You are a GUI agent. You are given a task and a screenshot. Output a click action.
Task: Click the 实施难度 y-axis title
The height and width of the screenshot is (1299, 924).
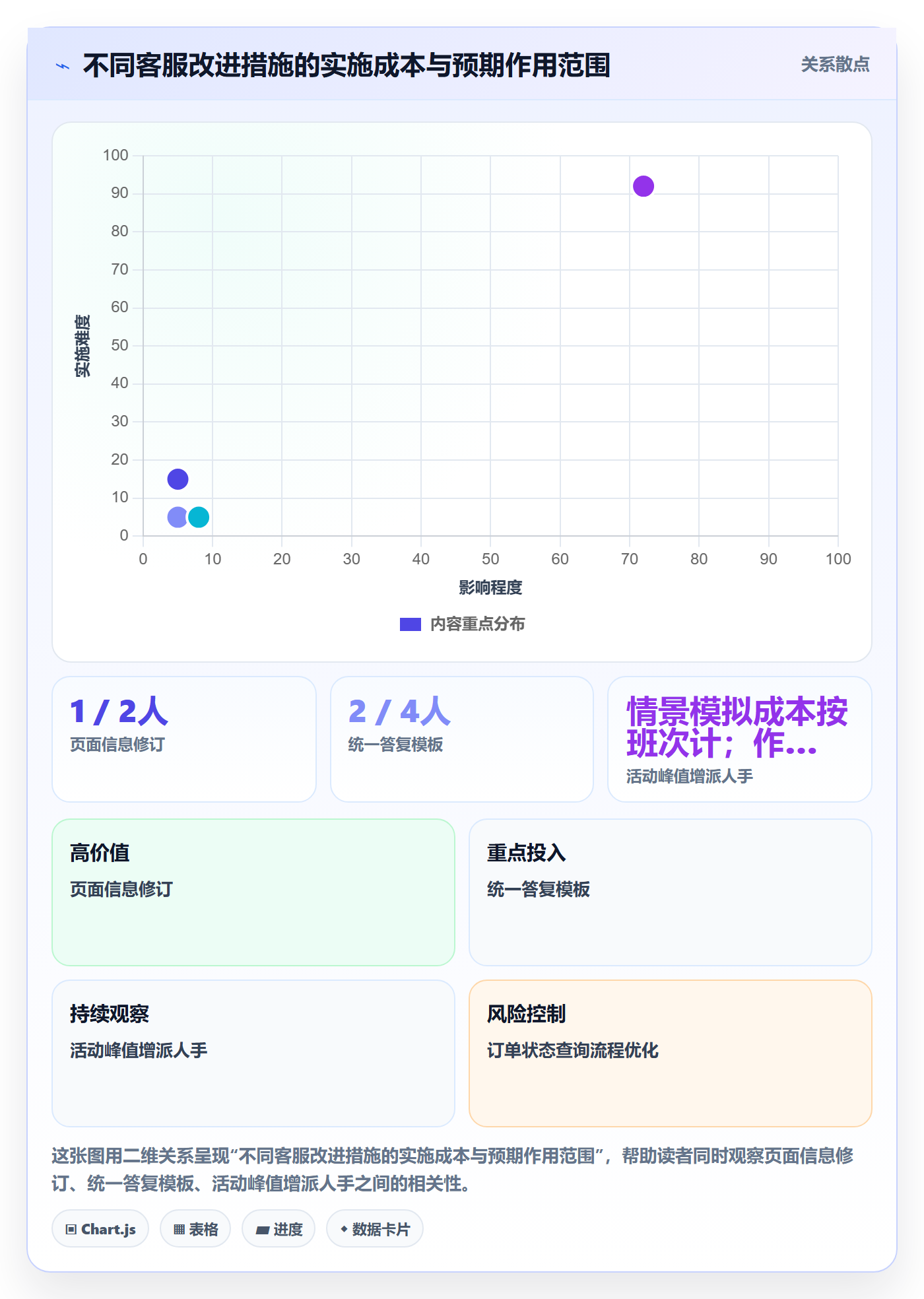[82, 346]
